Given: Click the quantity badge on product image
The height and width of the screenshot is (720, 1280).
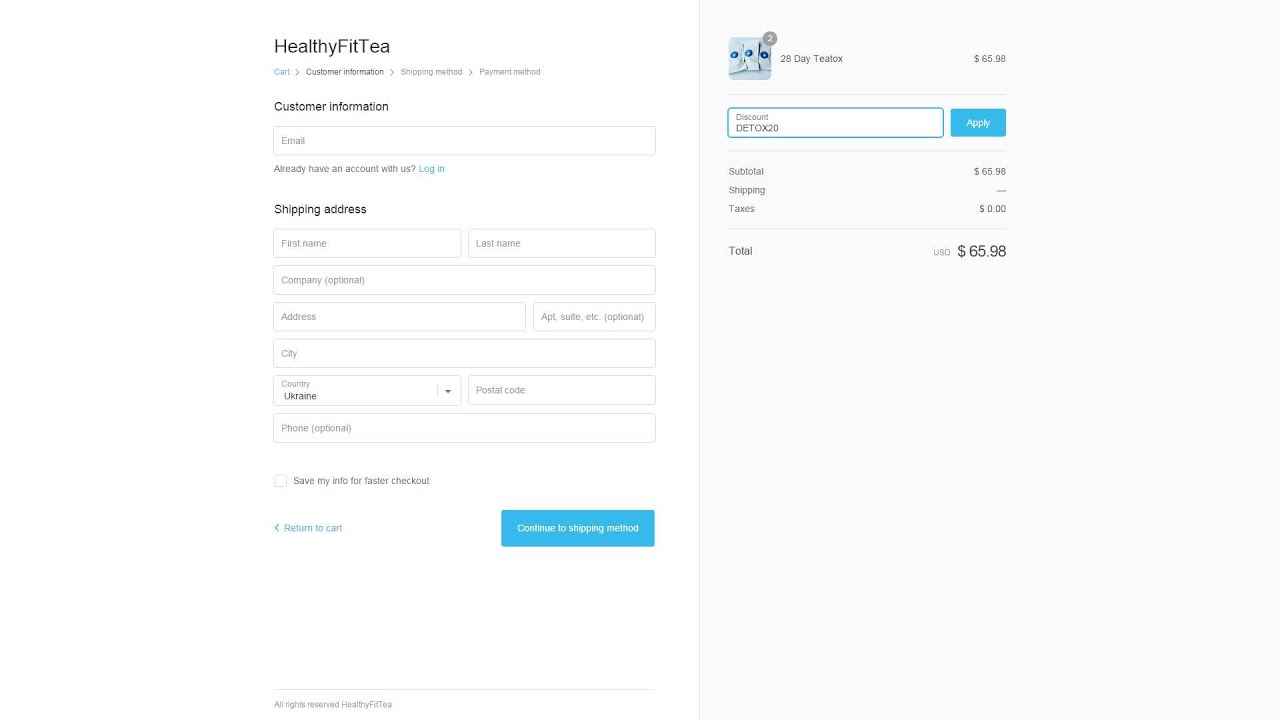Looking at the screenshot, I should [769, 39].
